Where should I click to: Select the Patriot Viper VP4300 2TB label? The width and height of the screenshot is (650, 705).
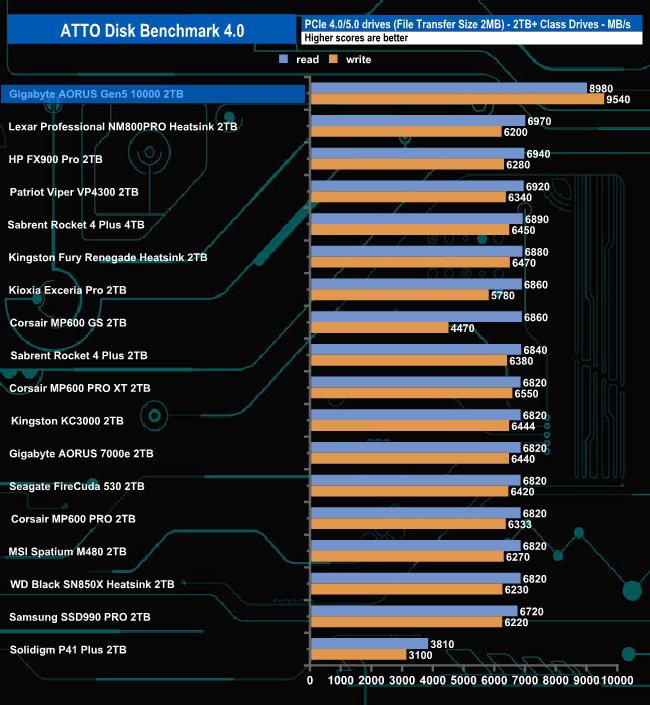pos(74,192)
